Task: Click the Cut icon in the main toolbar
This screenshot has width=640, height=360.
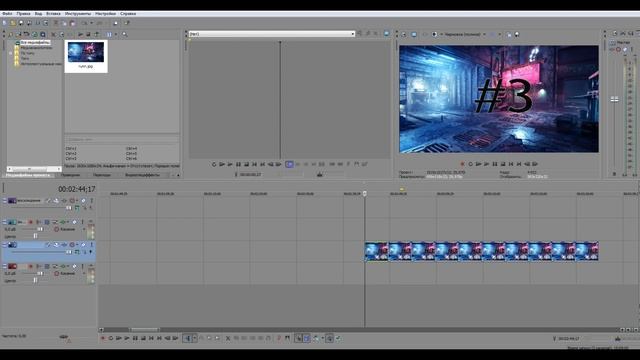Action: [56, 23]
